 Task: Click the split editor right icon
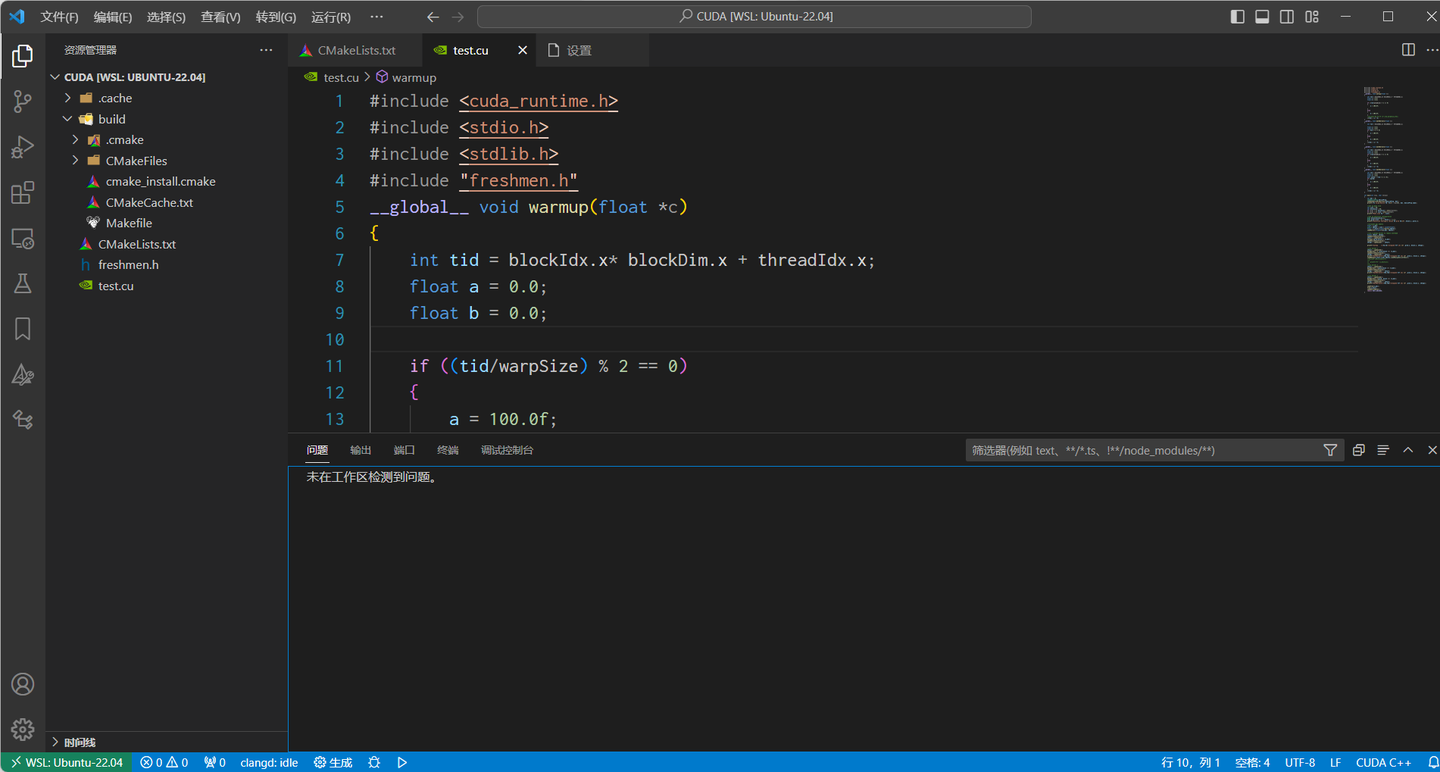pyautogui.click(x=1408, y=50)
